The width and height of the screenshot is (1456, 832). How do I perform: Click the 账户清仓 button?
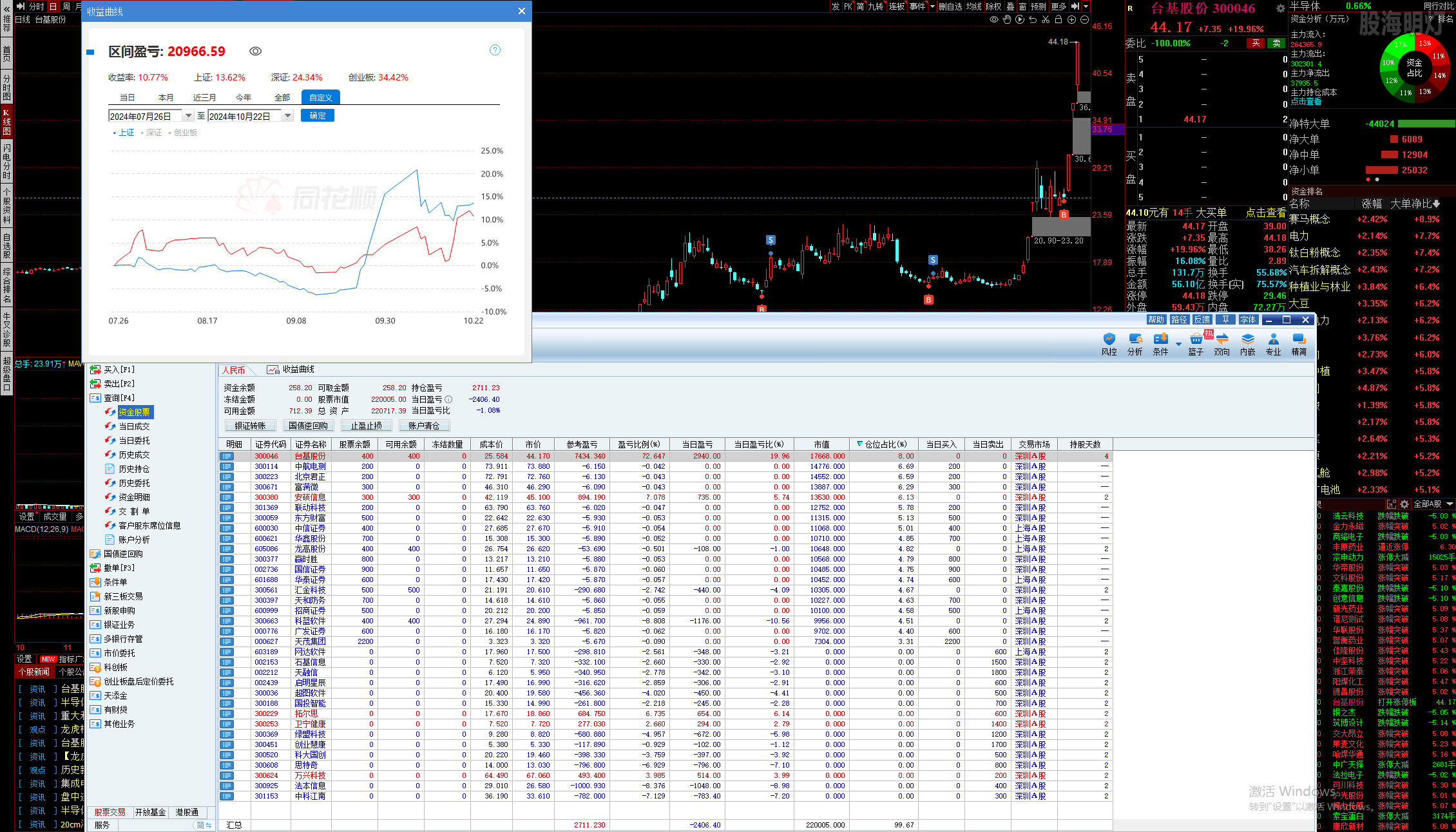point(424,426)
